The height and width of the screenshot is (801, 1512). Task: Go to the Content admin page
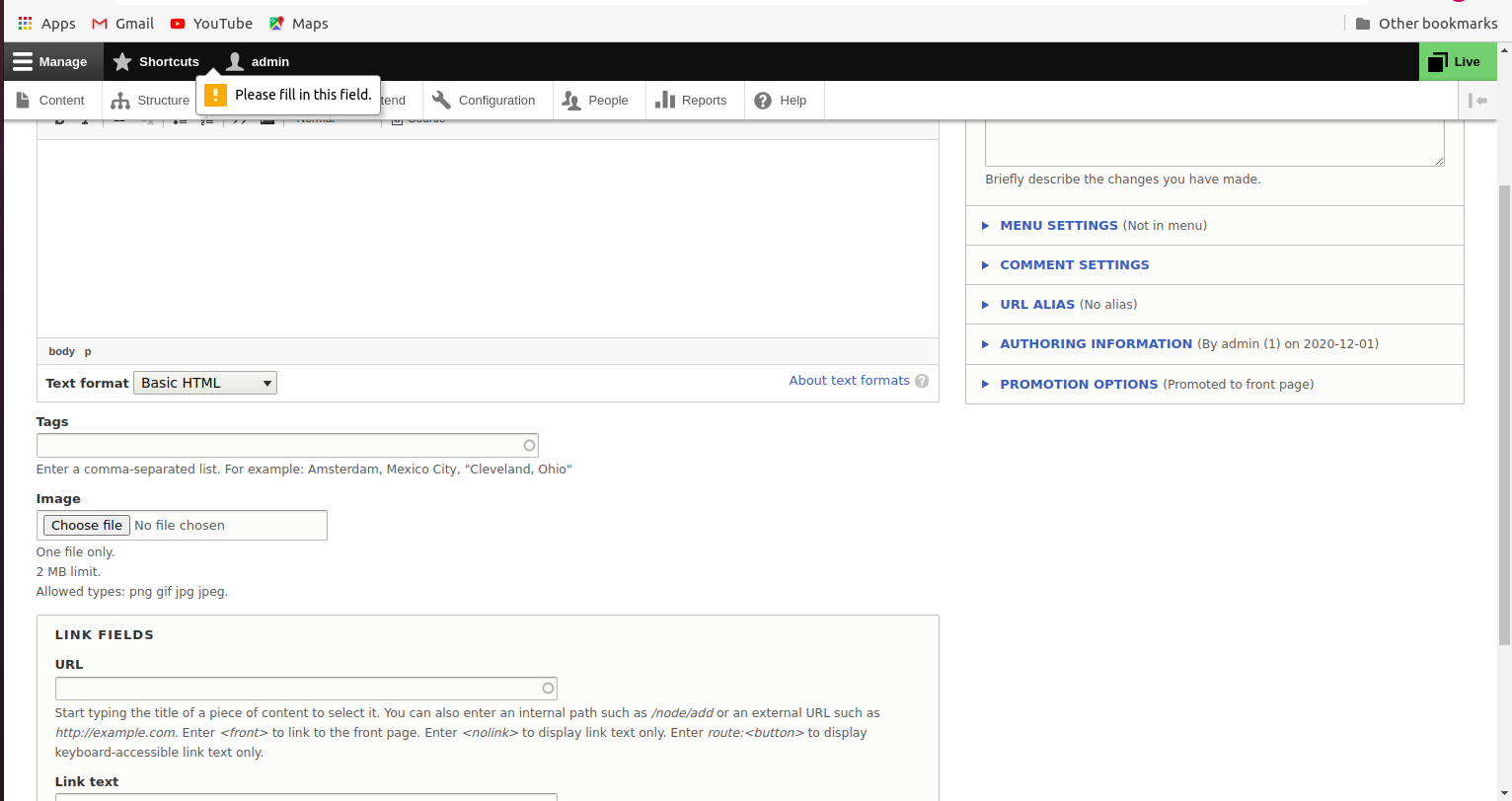tap(51, 100)
